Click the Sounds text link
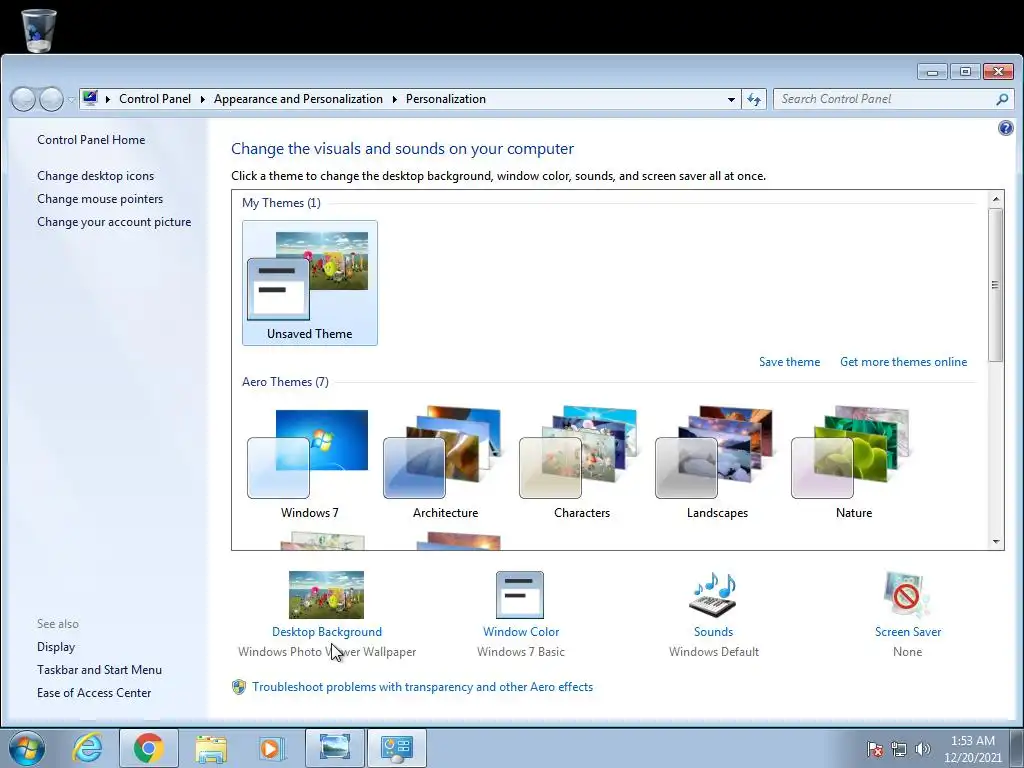This screenshot has height=768, width=1024. 713,632
